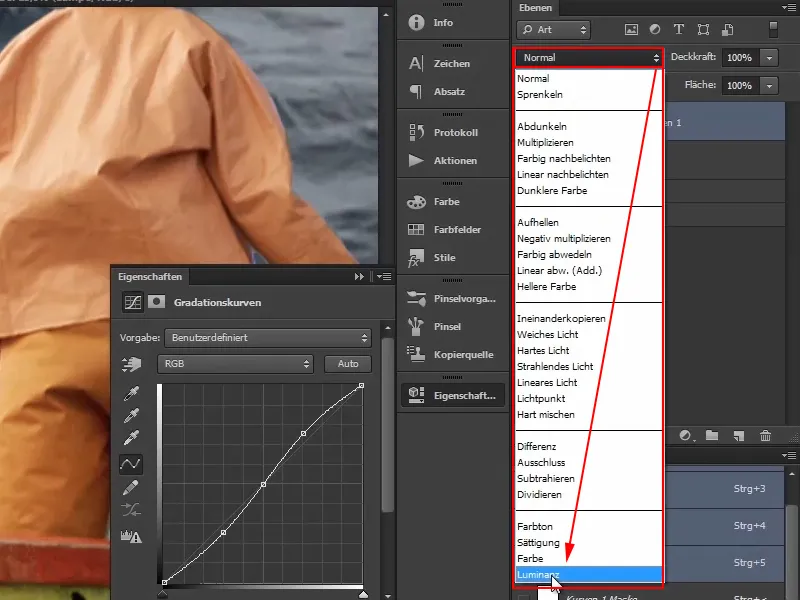Open the Vorgabe preset dropdown
This screenshot has height=600, width=800.
[268, 338]
